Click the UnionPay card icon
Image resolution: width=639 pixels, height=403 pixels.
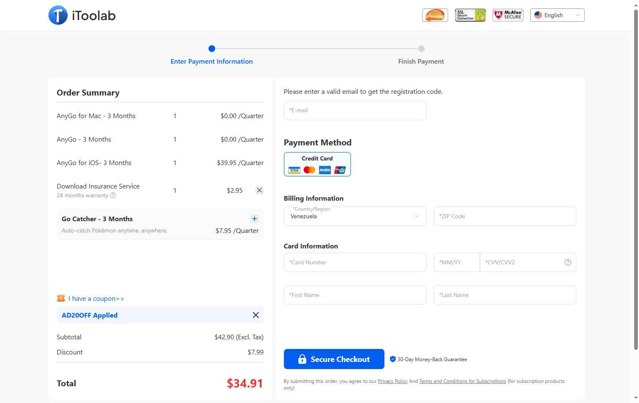click(x=340, y=170)
